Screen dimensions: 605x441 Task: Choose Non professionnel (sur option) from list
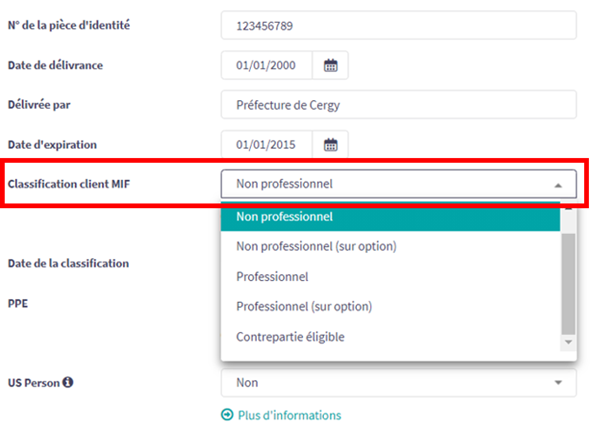click(x=316, y=246)
